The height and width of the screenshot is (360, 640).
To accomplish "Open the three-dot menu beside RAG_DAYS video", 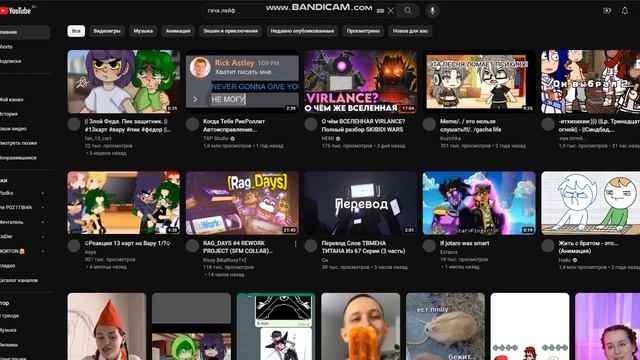I will [296, 244].
